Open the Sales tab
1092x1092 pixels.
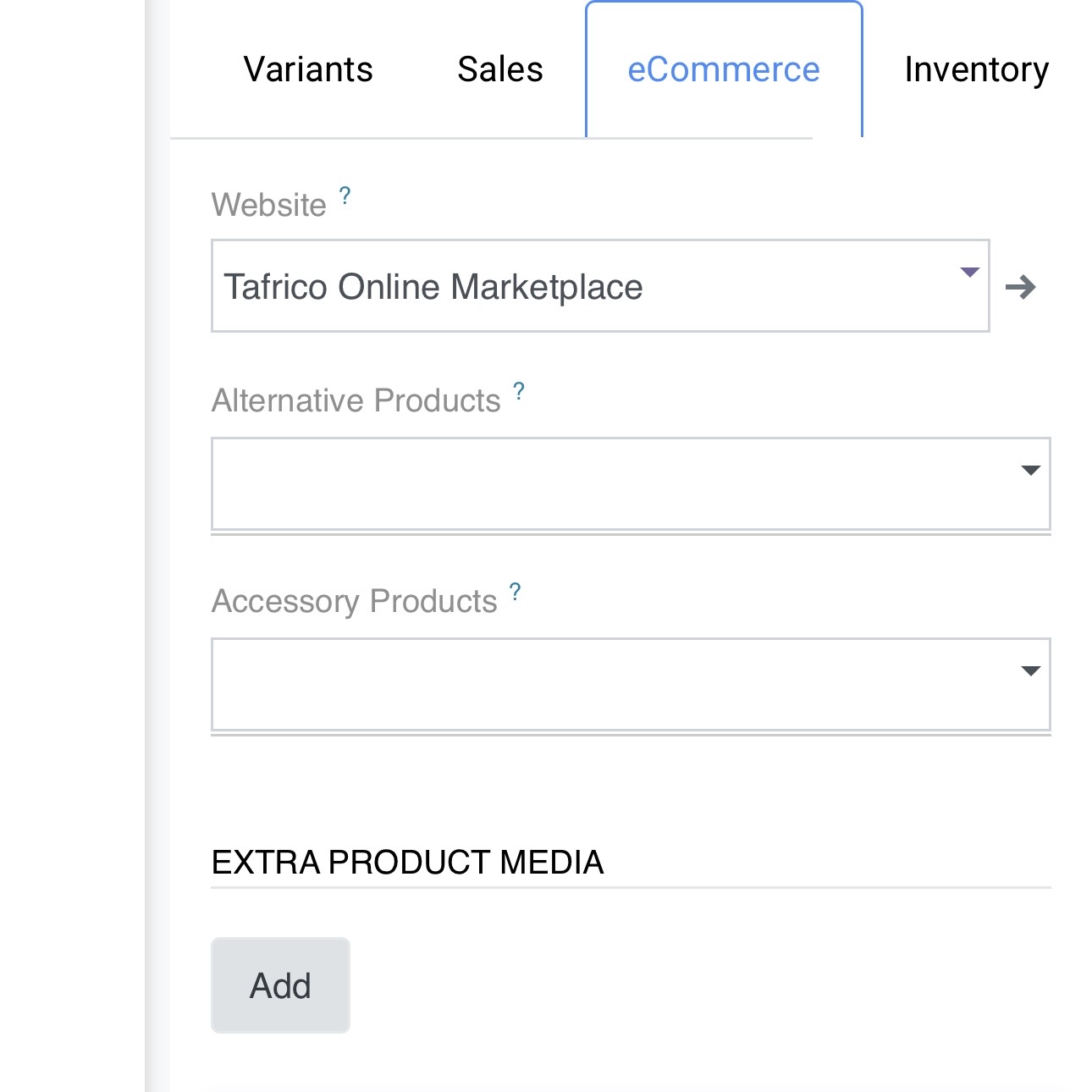pos(499,69)
